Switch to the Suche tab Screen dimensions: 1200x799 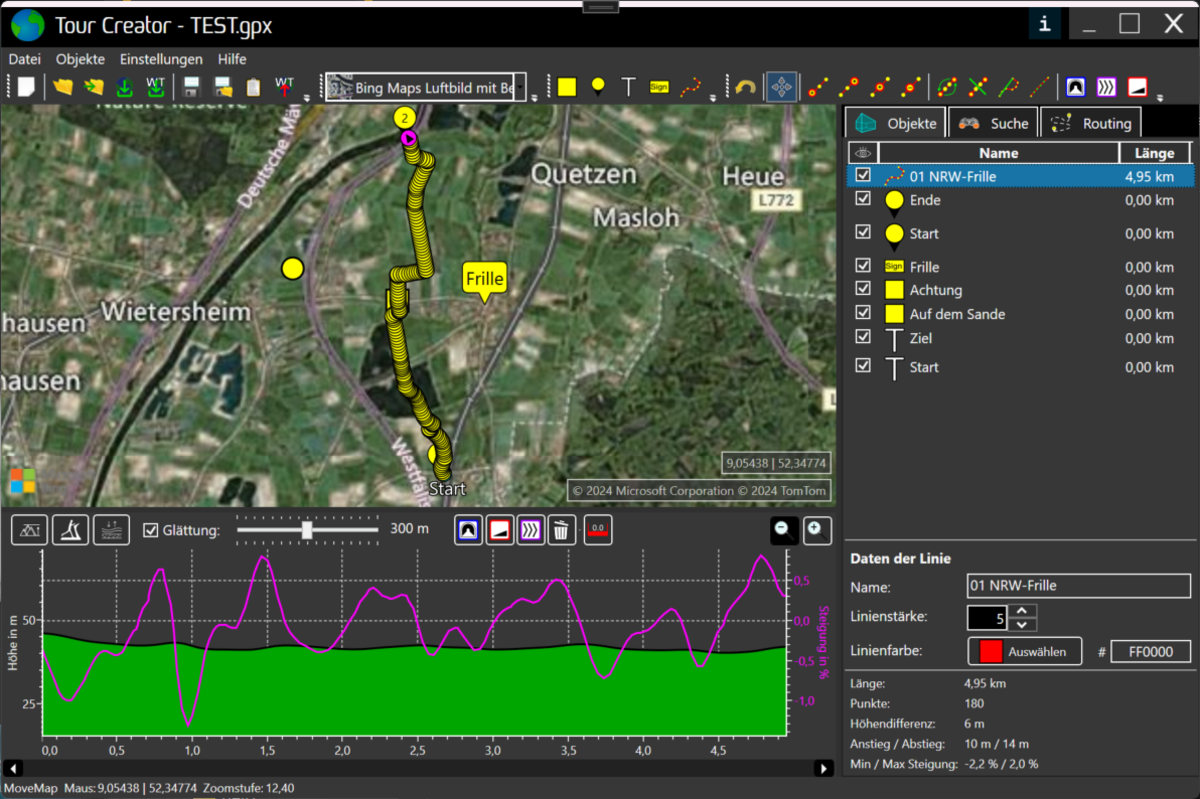[993, 123]
